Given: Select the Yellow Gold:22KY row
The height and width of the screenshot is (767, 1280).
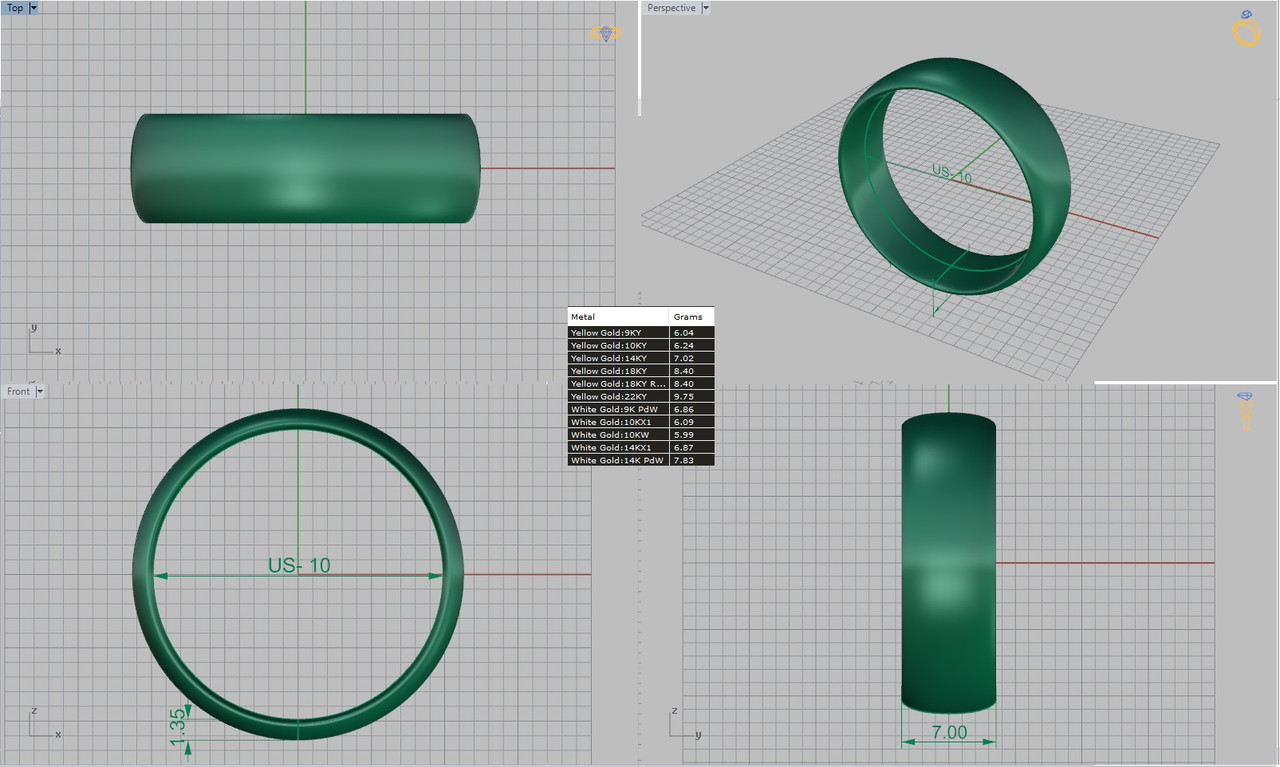Looking at the screenshot, I should click(x=641, y=396).
